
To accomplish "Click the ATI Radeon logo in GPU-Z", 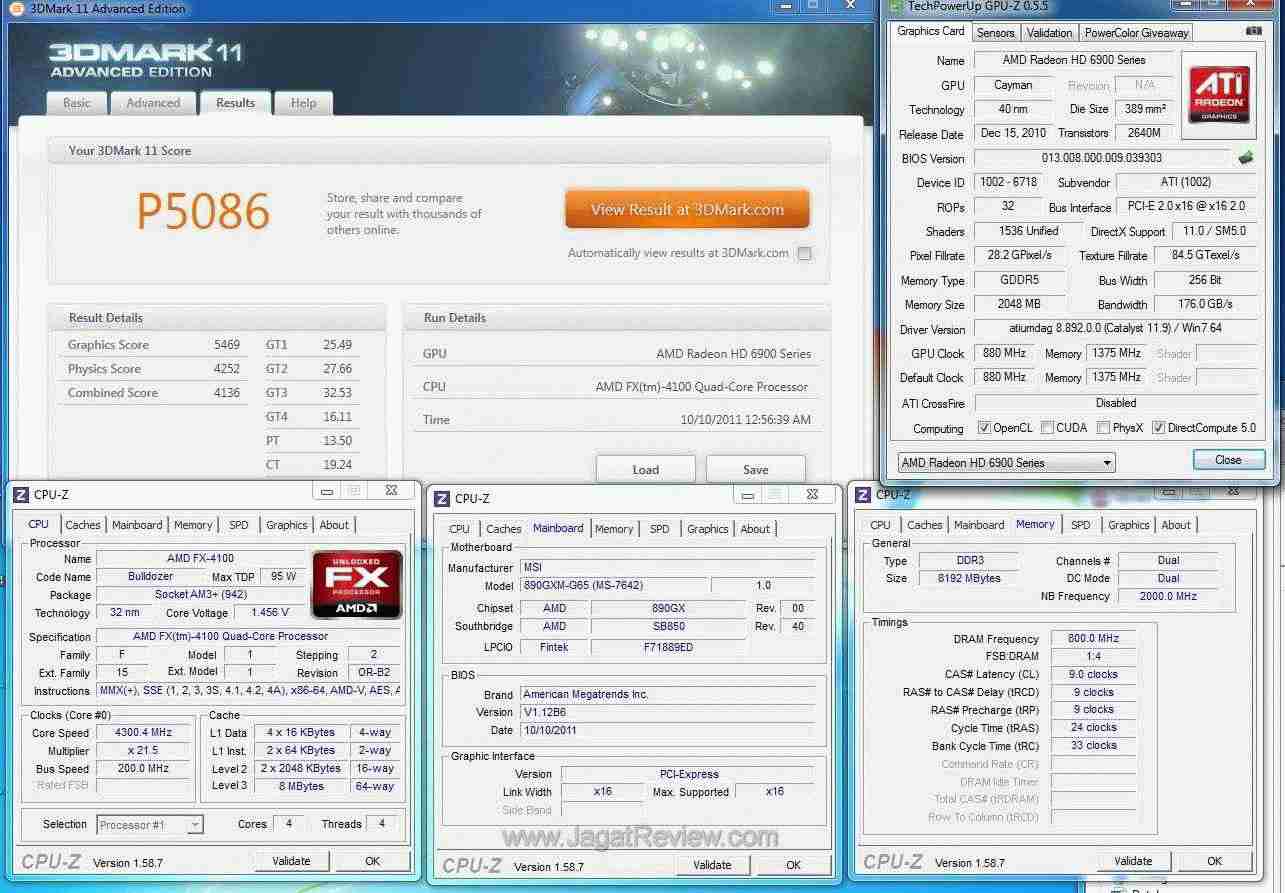I will 1218,94.
